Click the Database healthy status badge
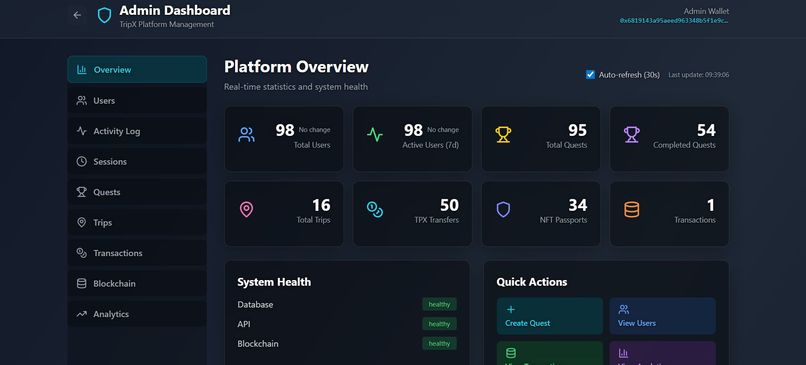Image resolution: width=806 pixels, height=365 pixels. click(x=439, y=304)
